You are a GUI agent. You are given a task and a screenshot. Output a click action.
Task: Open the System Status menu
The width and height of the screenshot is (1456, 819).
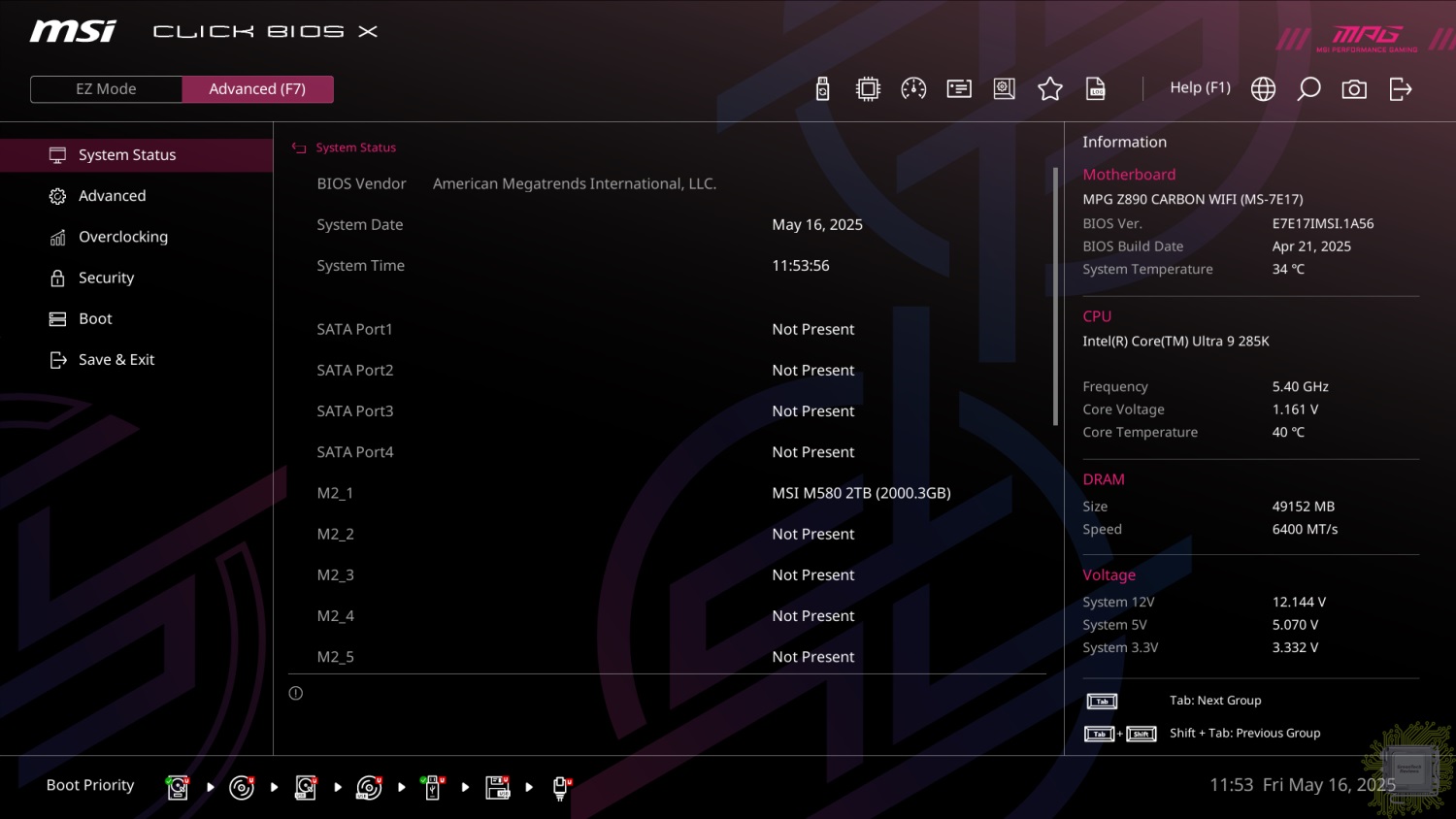click(x=136, y=155)
